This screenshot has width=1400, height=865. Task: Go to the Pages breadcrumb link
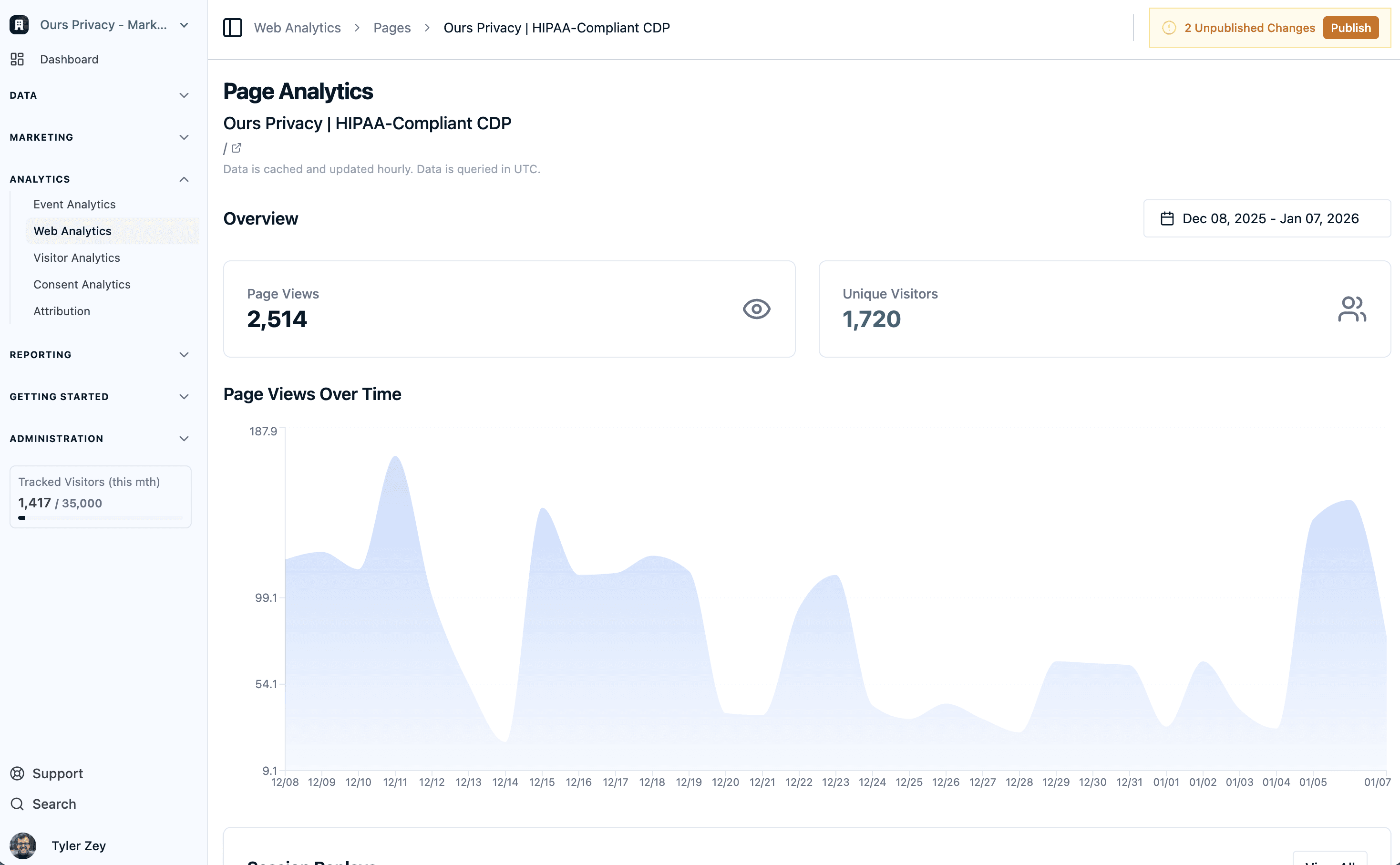click(x=392, y=28)
